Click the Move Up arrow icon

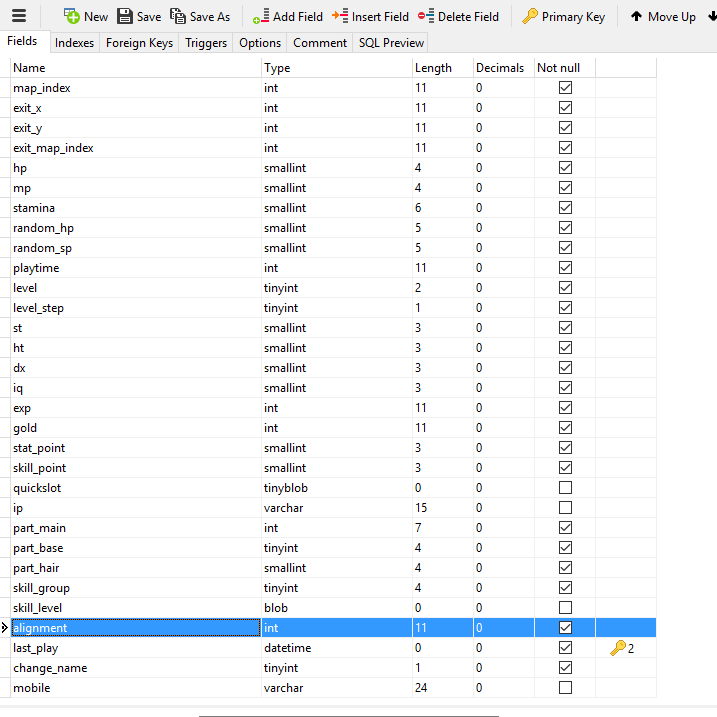pos(636,16)
